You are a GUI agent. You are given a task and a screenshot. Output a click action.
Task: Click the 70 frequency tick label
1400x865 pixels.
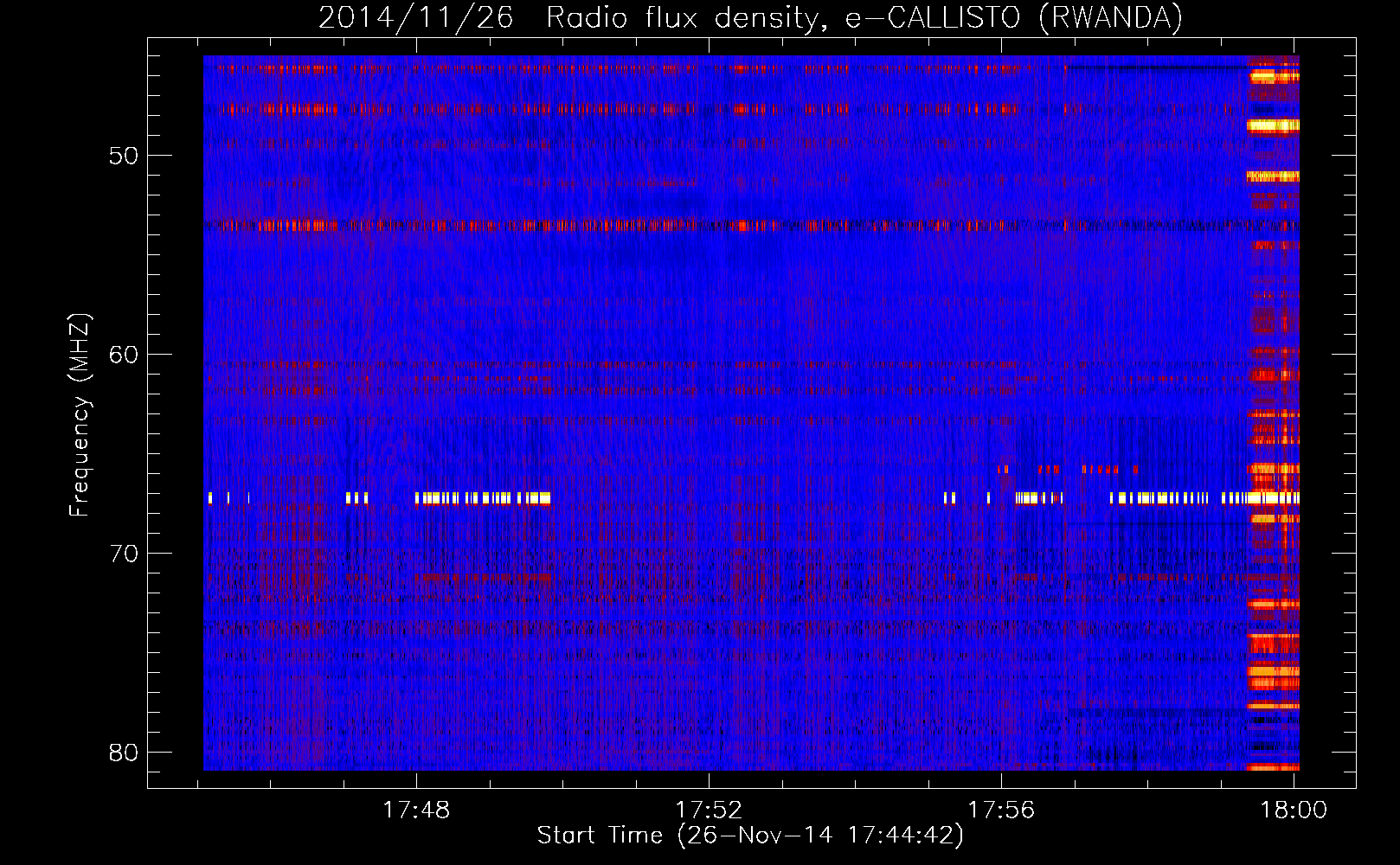[124, 554]
